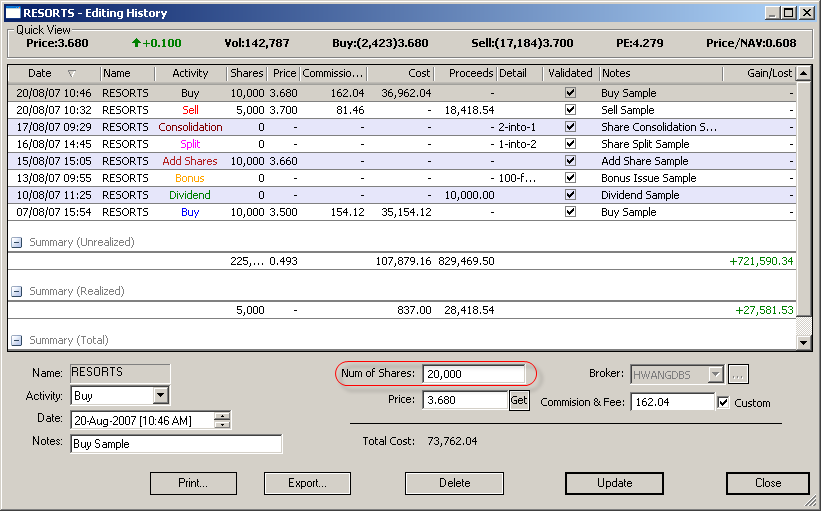The height and width of the screenshot is (511, 821).
Task: Click the 18,418.54 proceeds cell
Action: 469,110
